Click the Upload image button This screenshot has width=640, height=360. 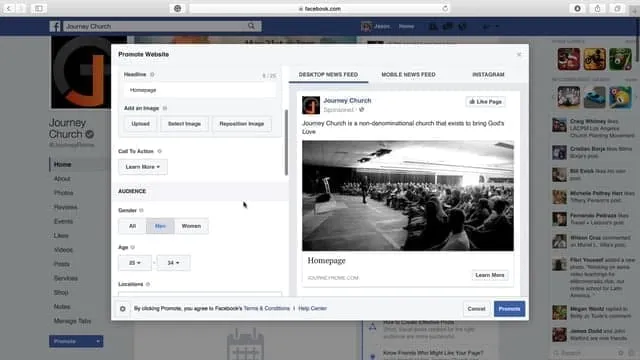click(140, 124)
